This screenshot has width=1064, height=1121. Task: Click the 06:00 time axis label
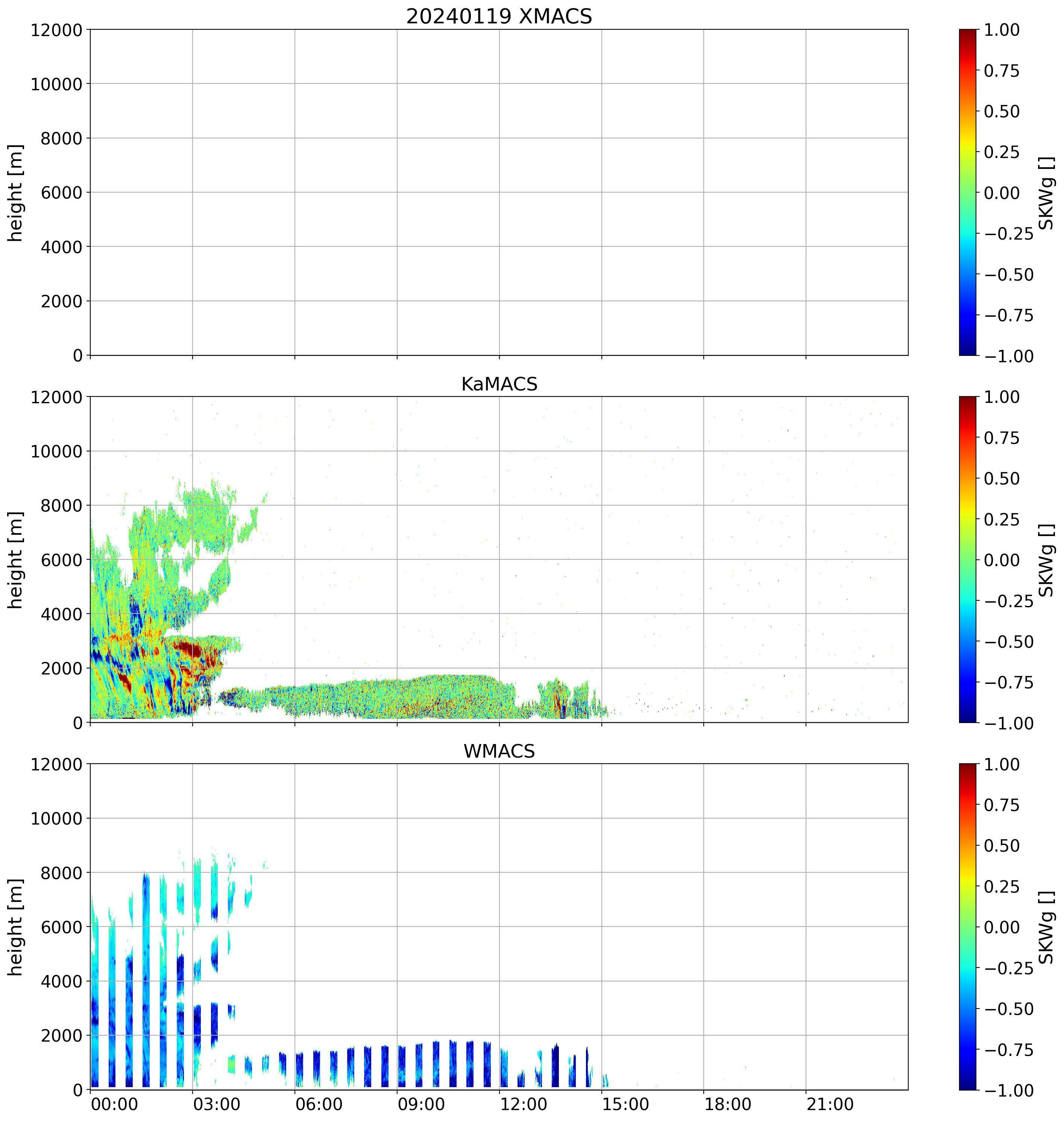coord(319,1104)
